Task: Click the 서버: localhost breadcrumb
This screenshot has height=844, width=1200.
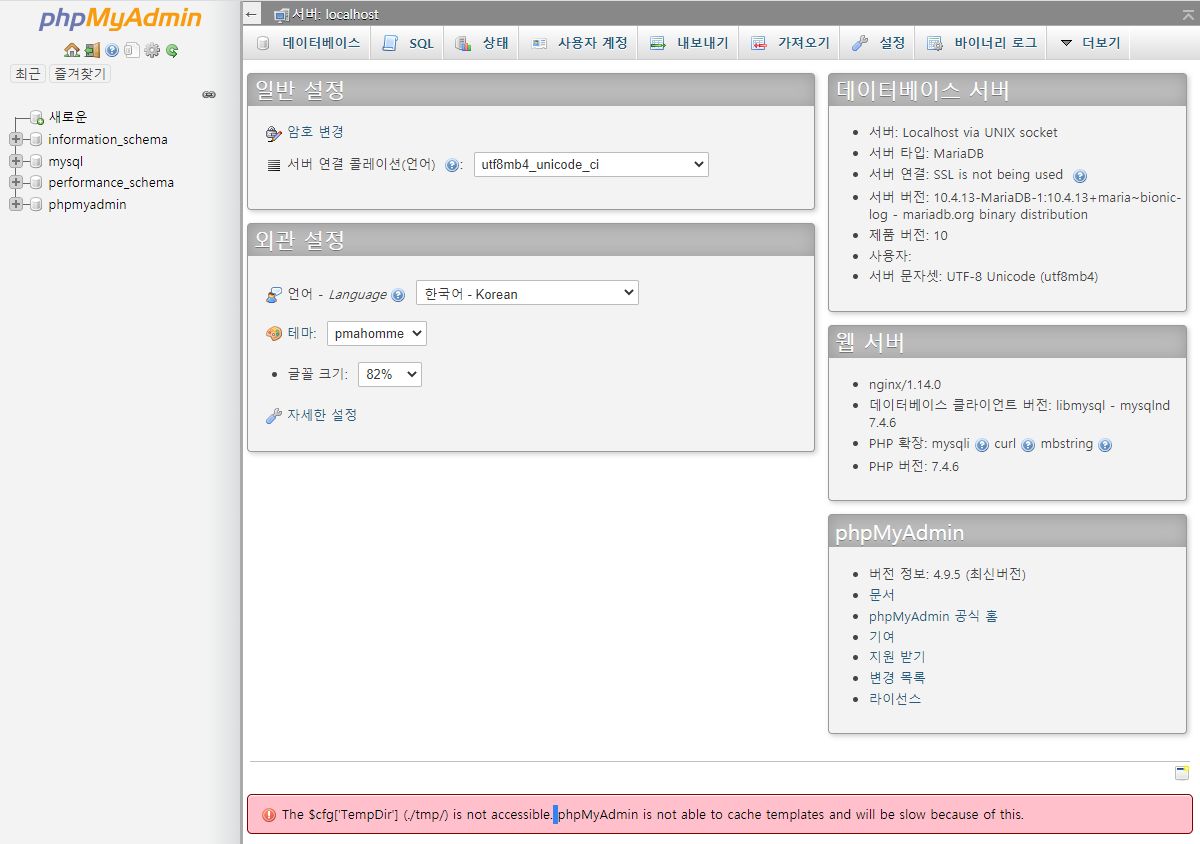Action: [x=335, y=15]
